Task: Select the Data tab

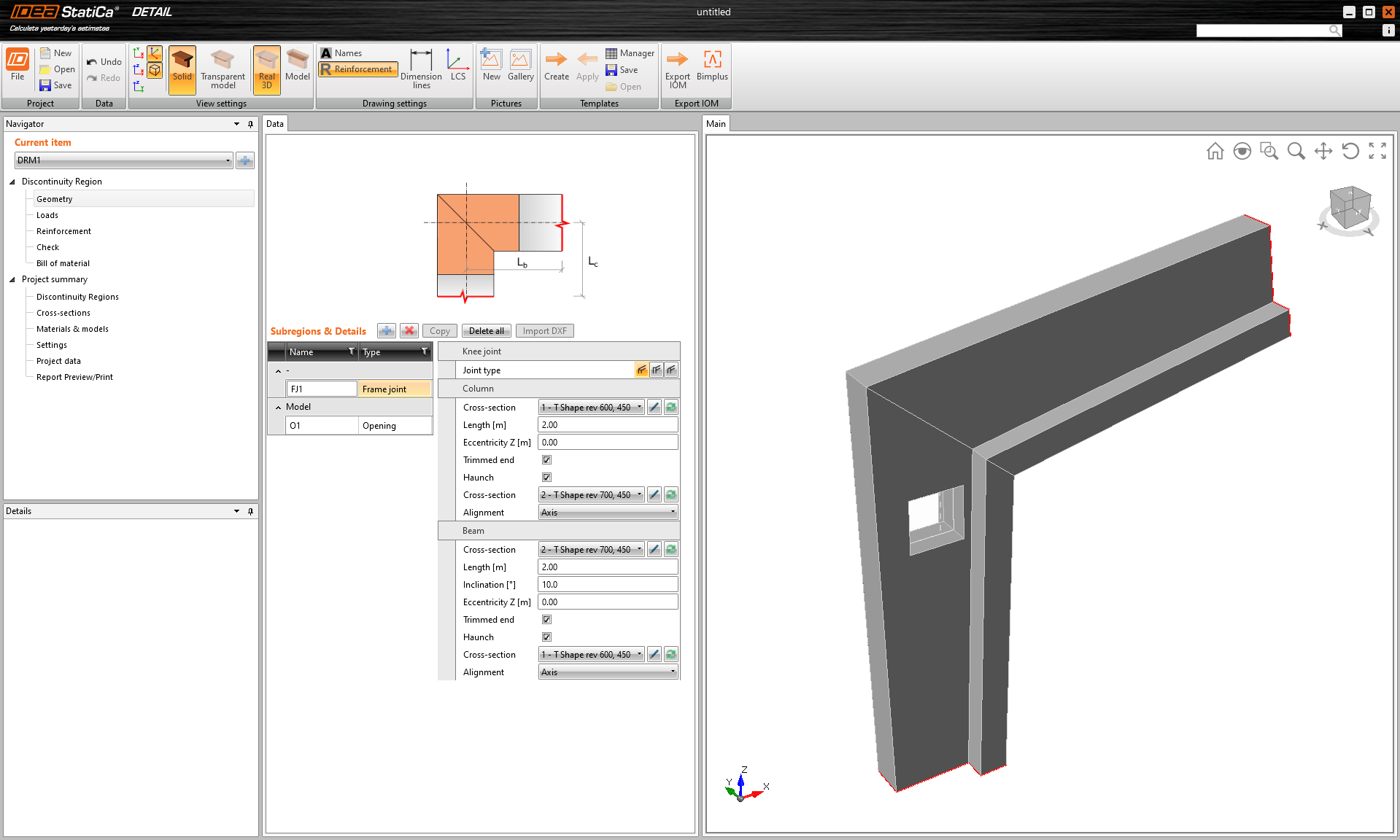Action: point(275,124)
